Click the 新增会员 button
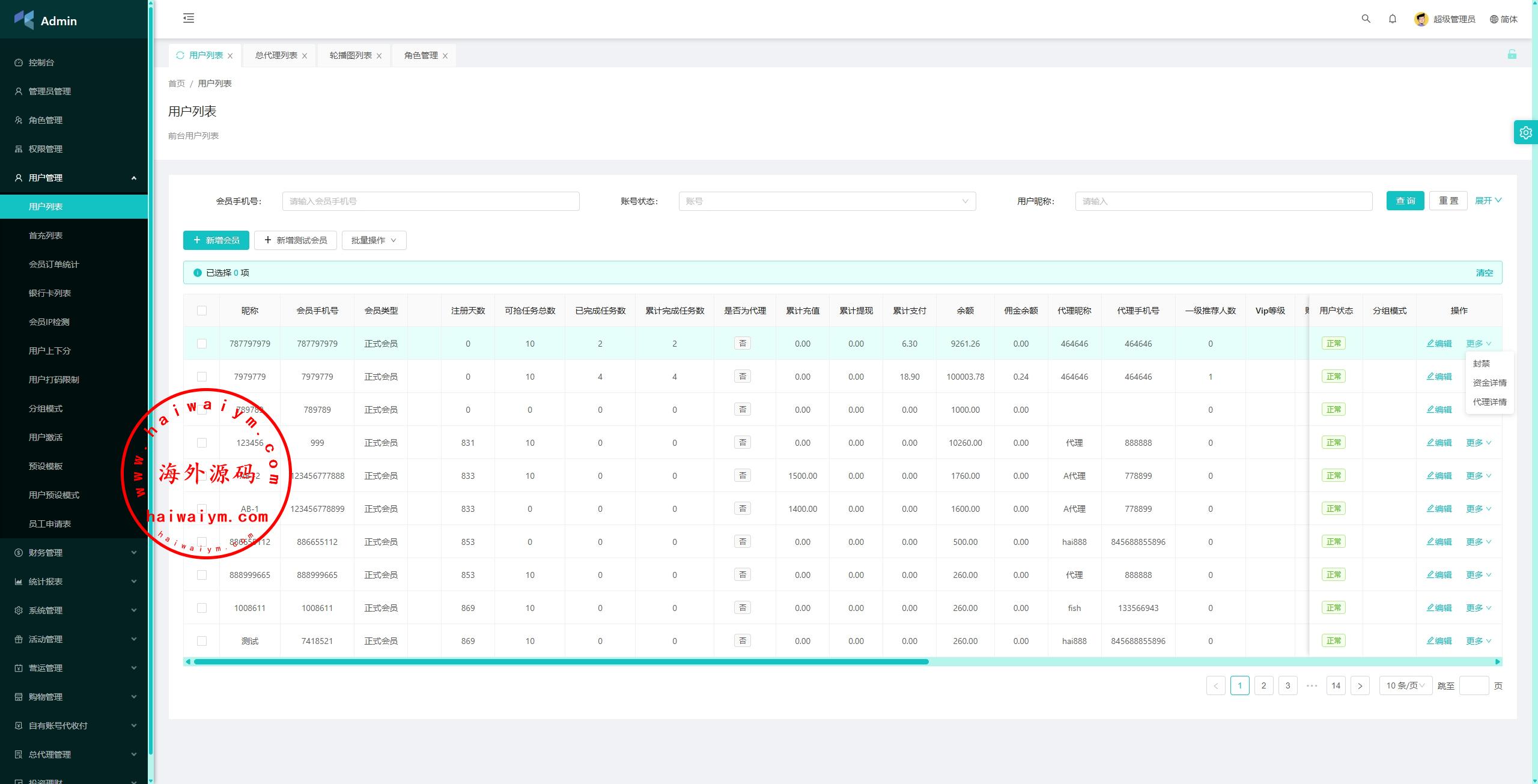 216,240
